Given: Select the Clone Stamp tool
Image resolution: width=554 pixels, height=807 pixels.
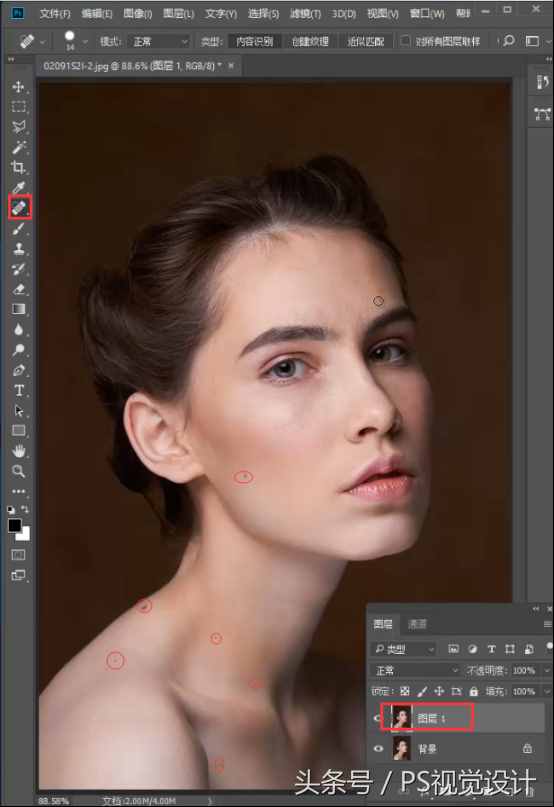Looking at the screenshot, I should point(19,249).
